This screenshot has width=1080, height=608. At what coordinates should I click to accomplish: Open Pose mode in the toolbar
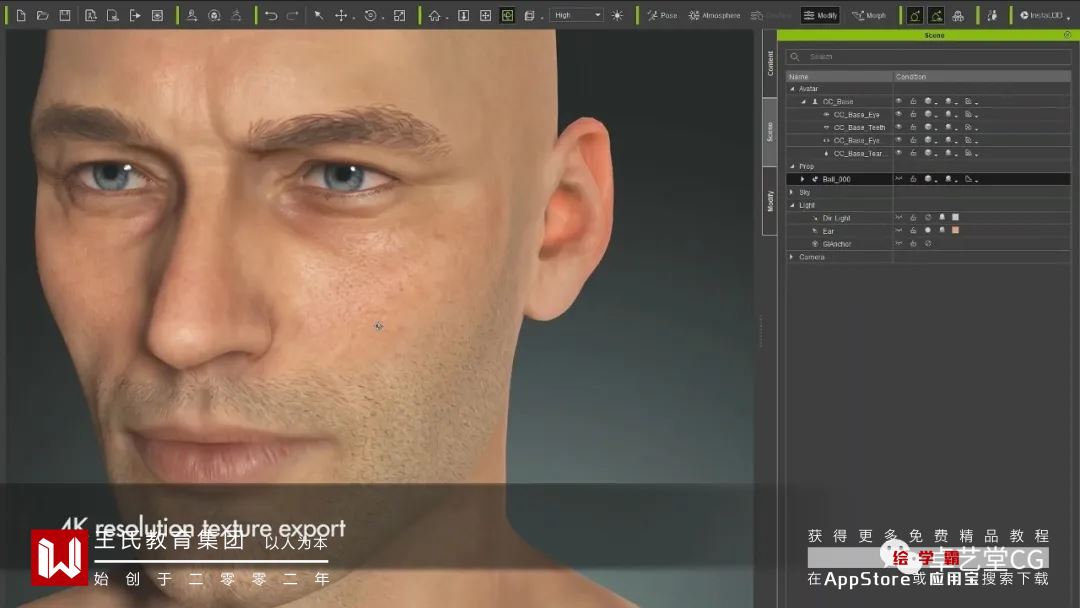pos(662,15)
